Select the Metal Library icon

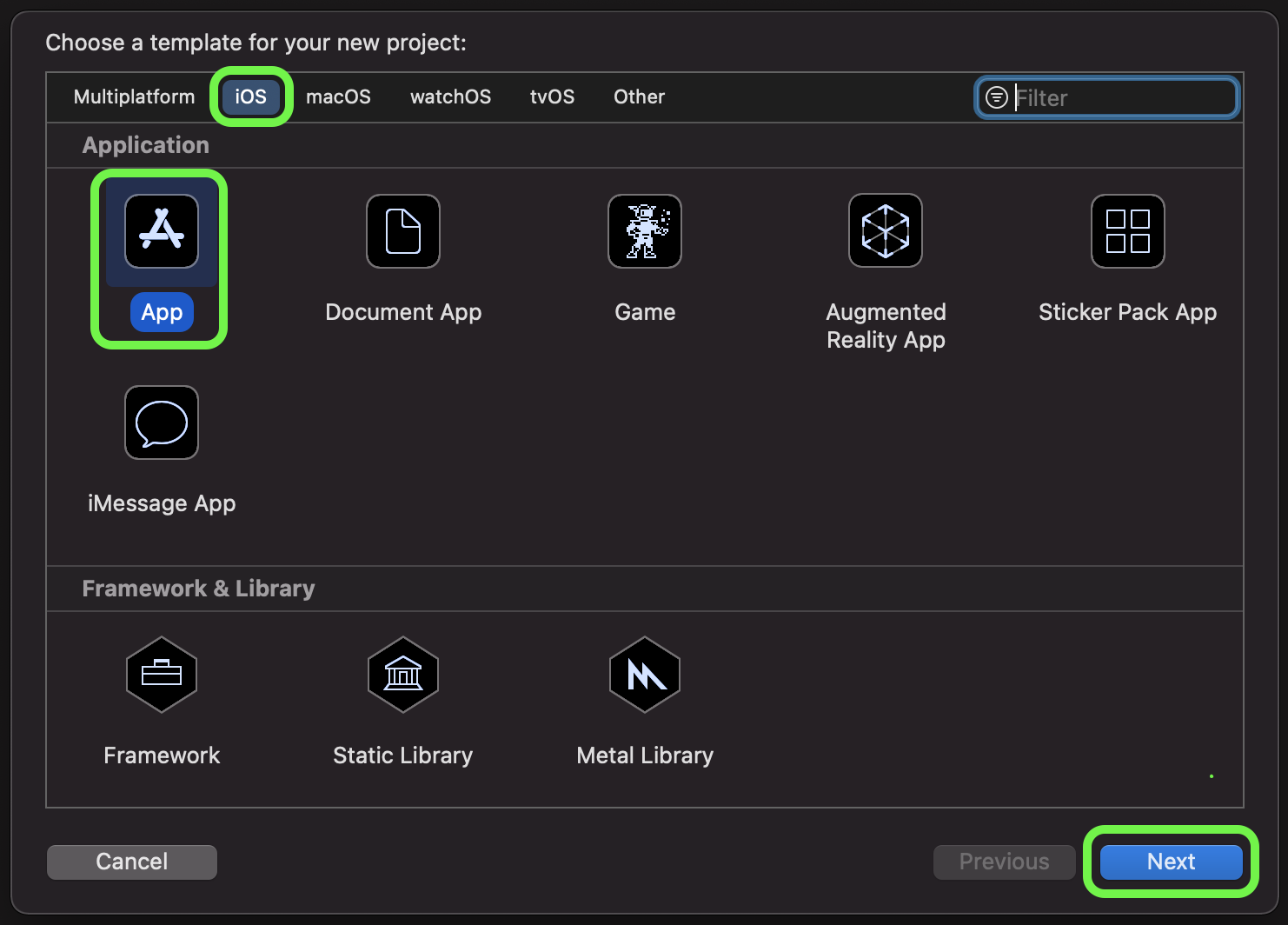pos(645,675)
